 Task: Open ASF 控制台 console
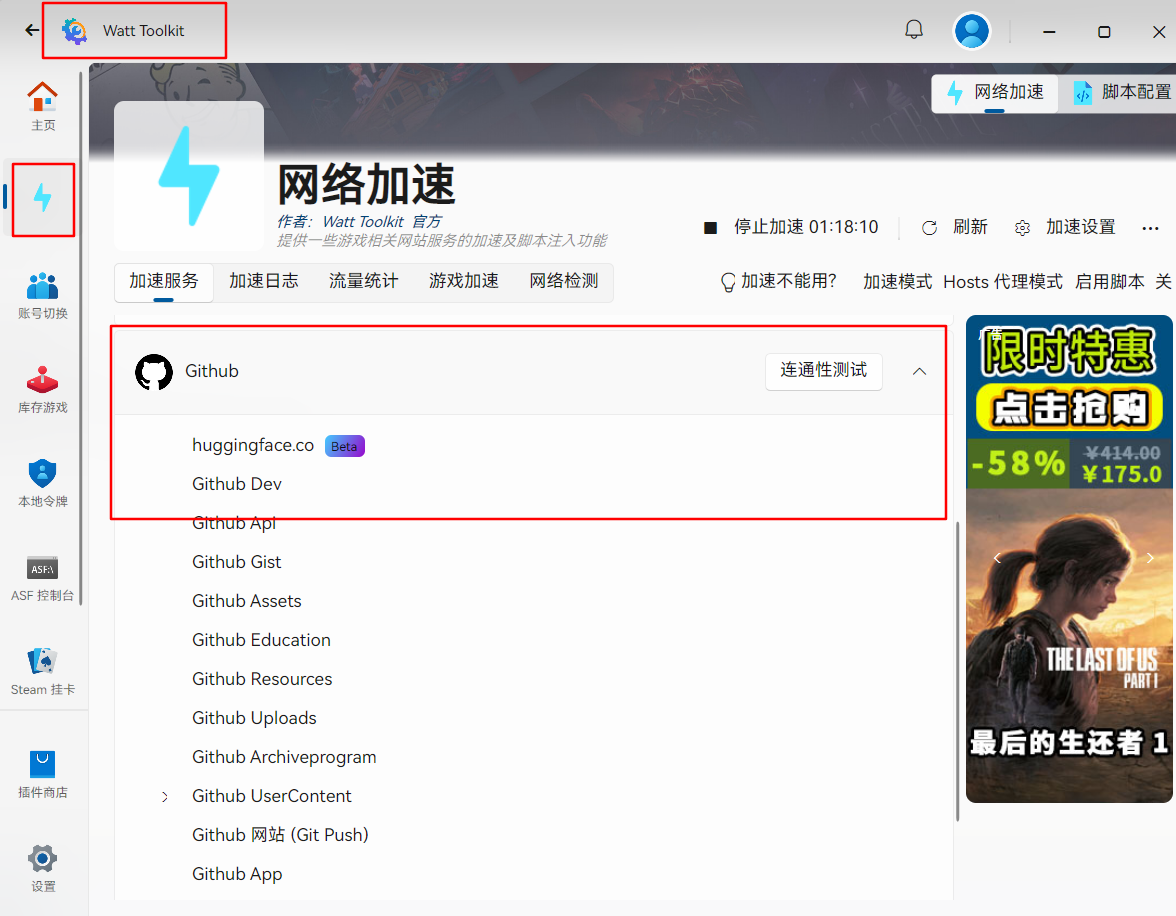coord(43,578)
